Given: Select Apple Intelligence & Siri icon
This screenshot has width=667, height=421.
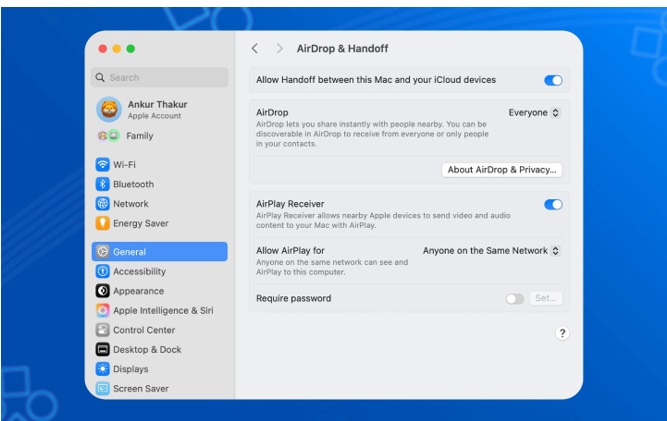Looking at the screenshot, I should (102, 311).
